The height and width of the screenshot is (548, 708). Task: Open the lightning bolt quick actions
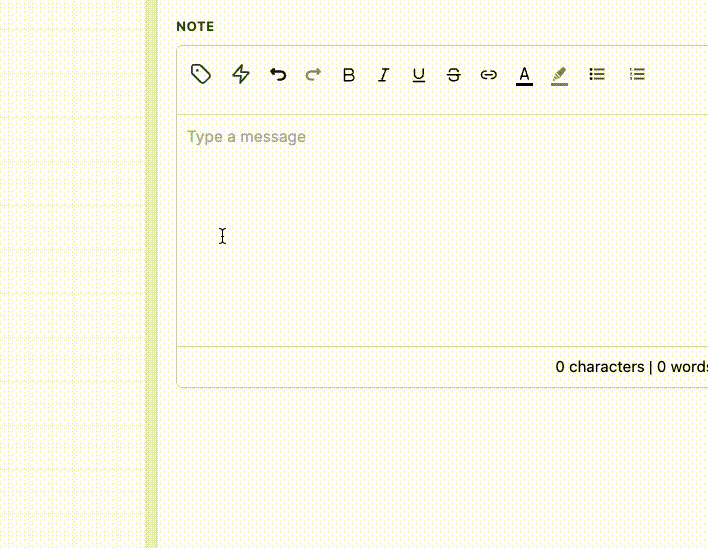click(241, 74)
